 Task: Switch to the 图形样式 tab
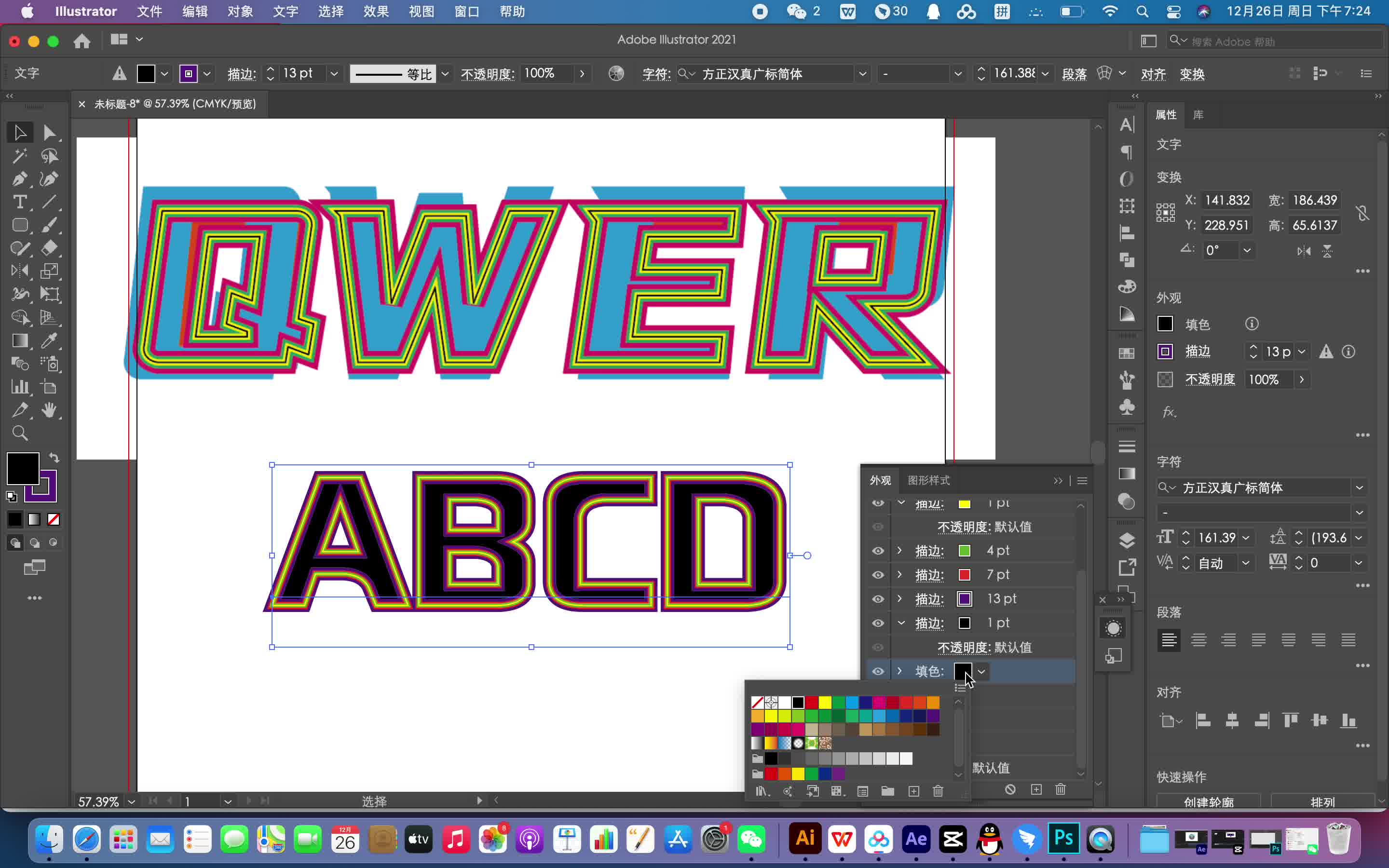coord(930,480)
